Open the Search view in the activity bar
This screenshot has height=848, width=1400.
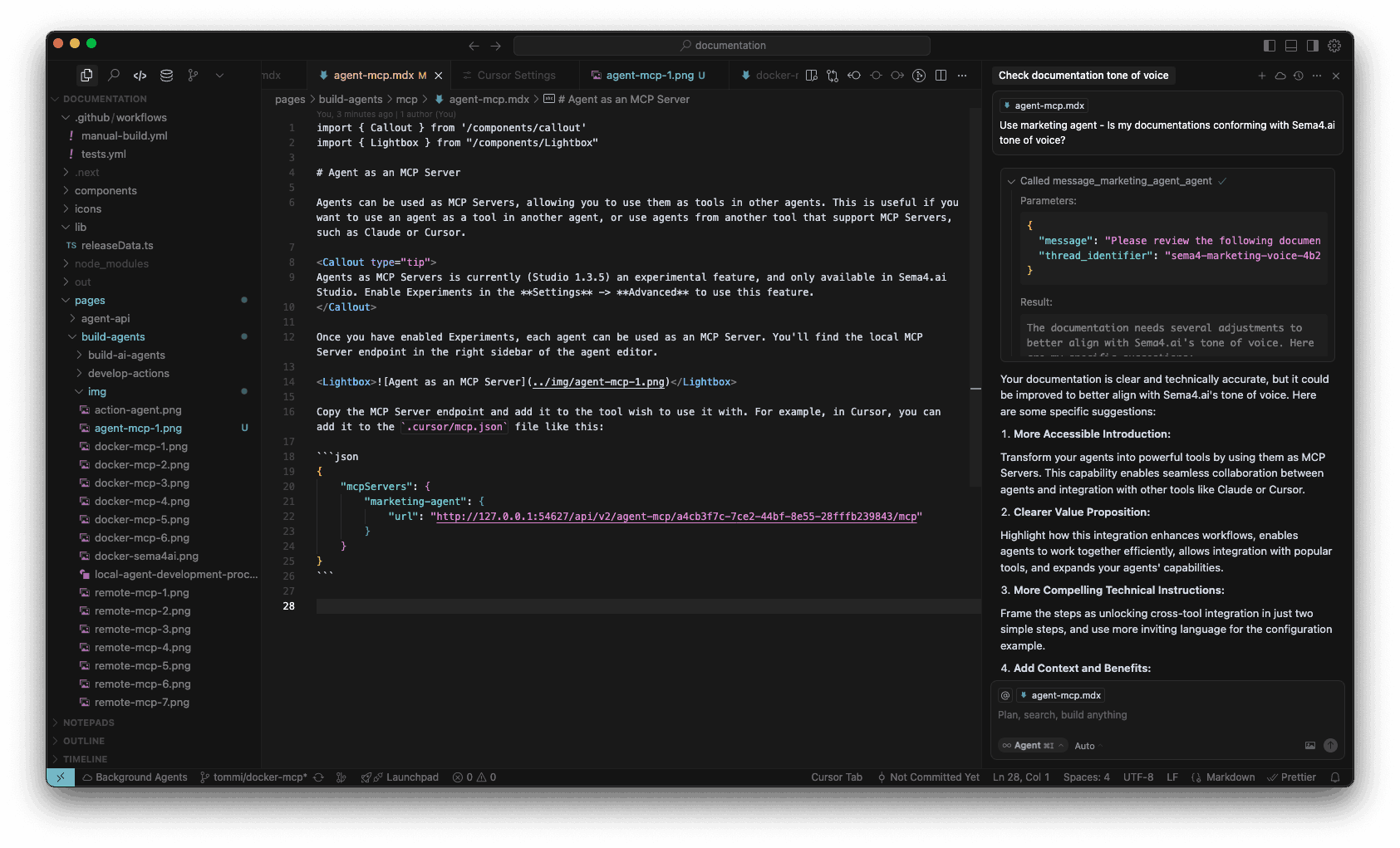pos(114,76)
